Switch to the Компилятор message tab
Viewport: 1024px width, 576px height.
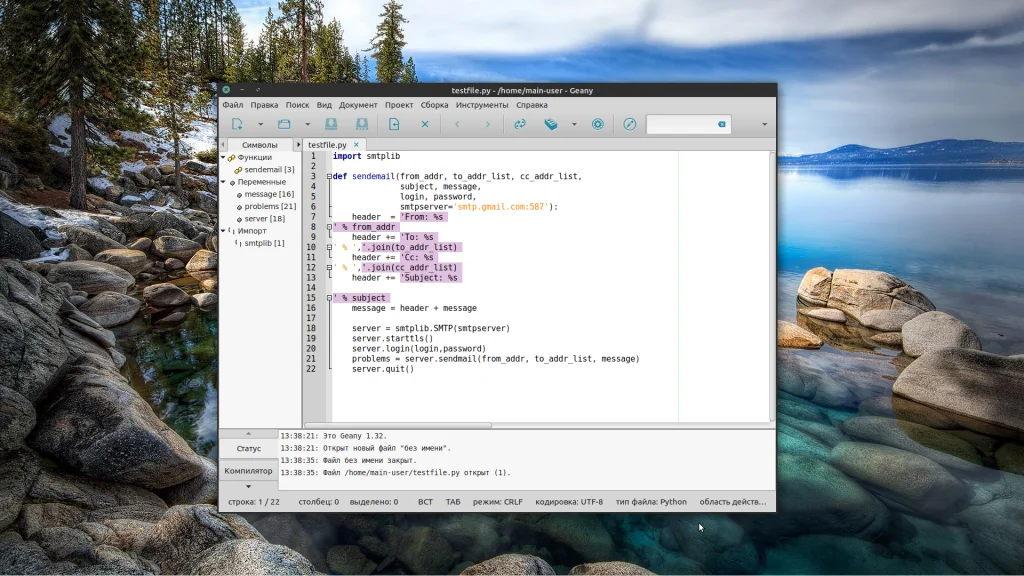[x=248, y=470]
